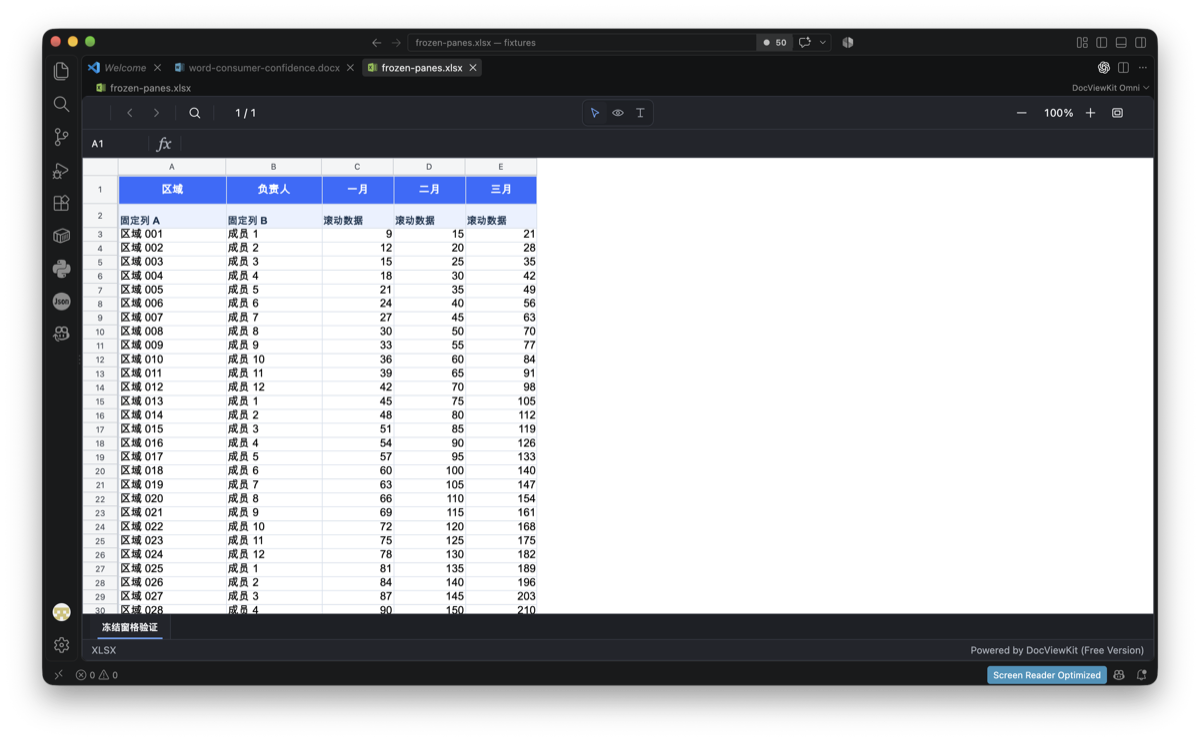The image size is (1200, 741).
Task: Click the Screen Reader Optimized status button
Action: pos(1047,675)
